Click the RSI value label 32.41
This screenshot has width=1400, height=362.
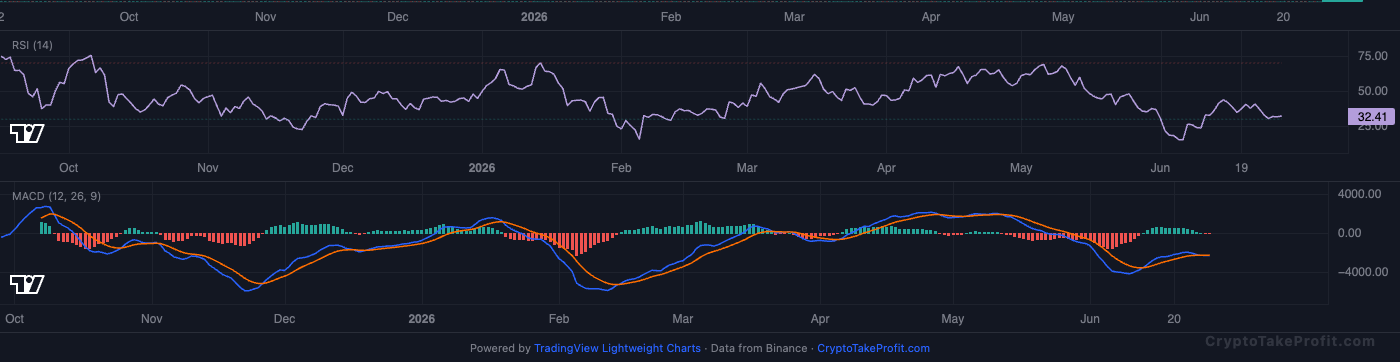point(1370,117)
